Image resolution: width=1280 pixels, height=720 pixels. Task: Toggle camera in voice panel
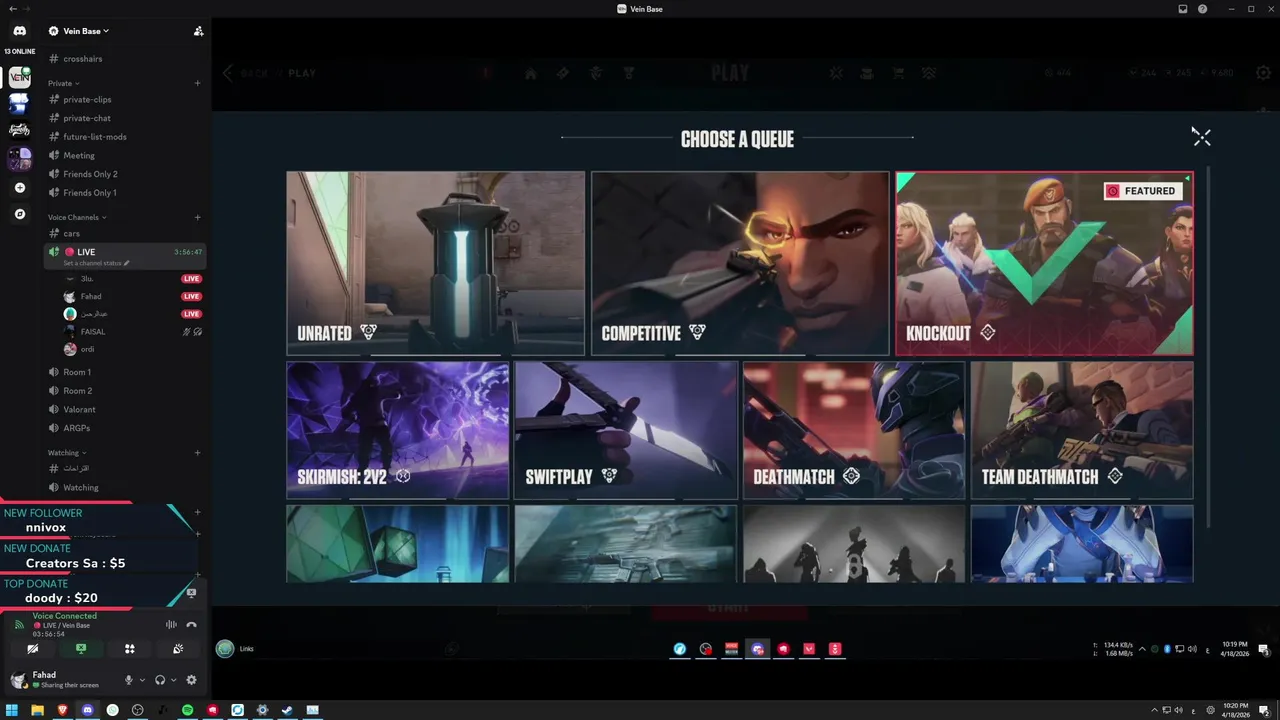(x=32, y=649)
